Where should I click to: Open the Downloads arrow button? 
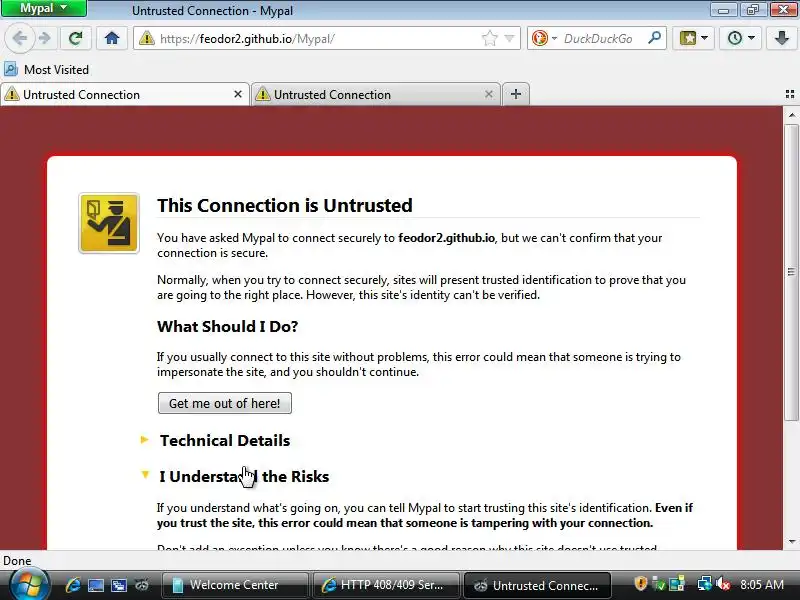(x=782, y=38)
